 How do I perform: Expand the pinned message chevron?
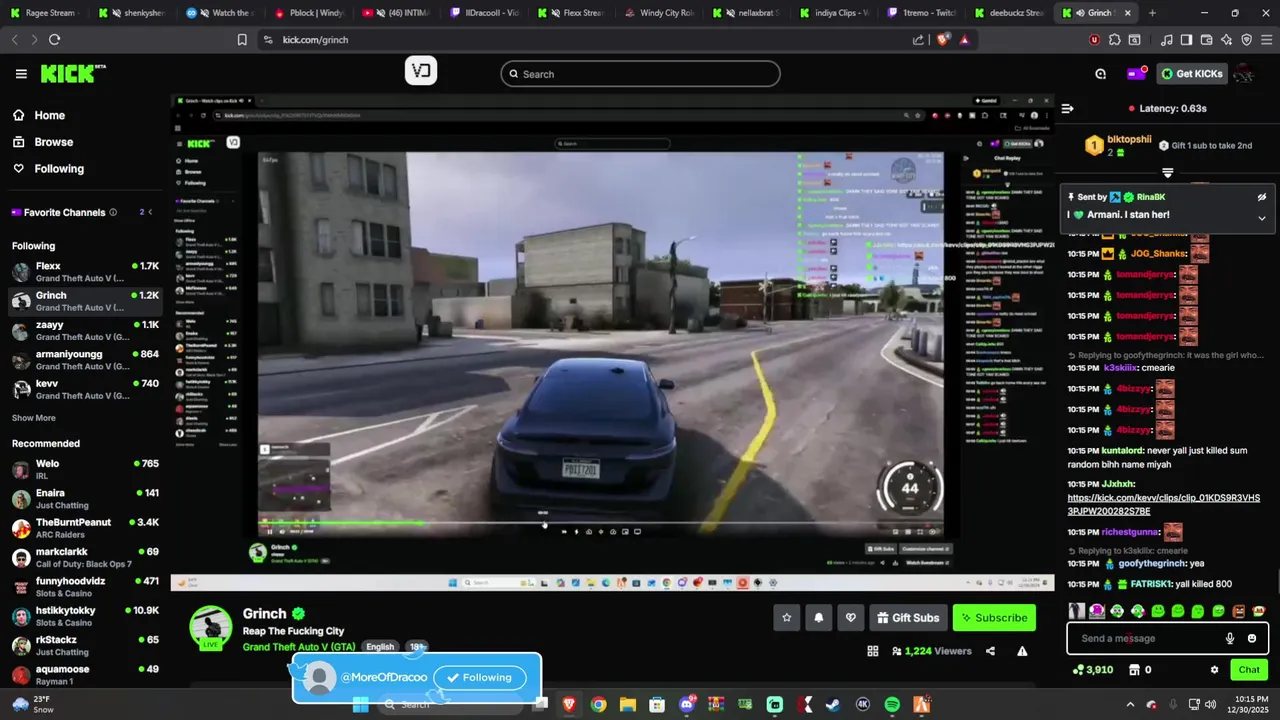(1261, 217)
